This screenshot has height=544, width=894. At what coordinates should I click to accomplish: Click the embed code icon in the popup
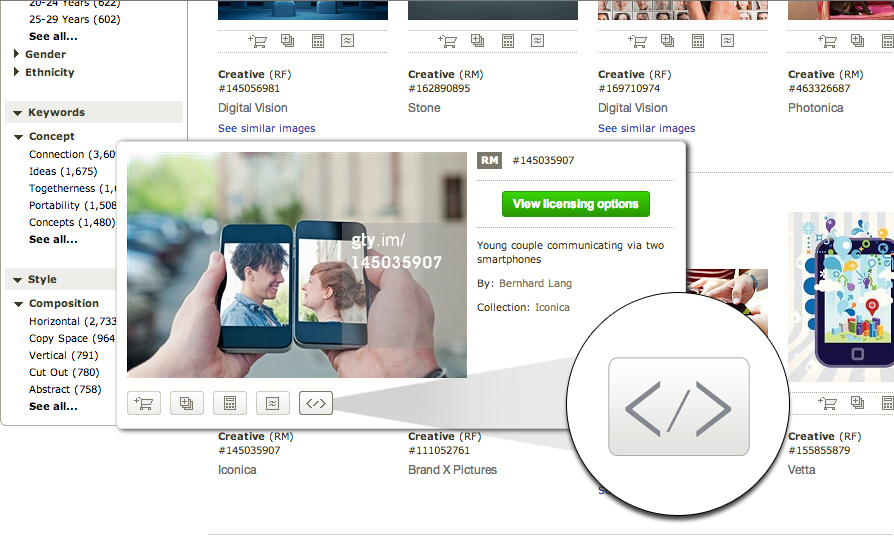pyautogui.click(x=316, y=403)
